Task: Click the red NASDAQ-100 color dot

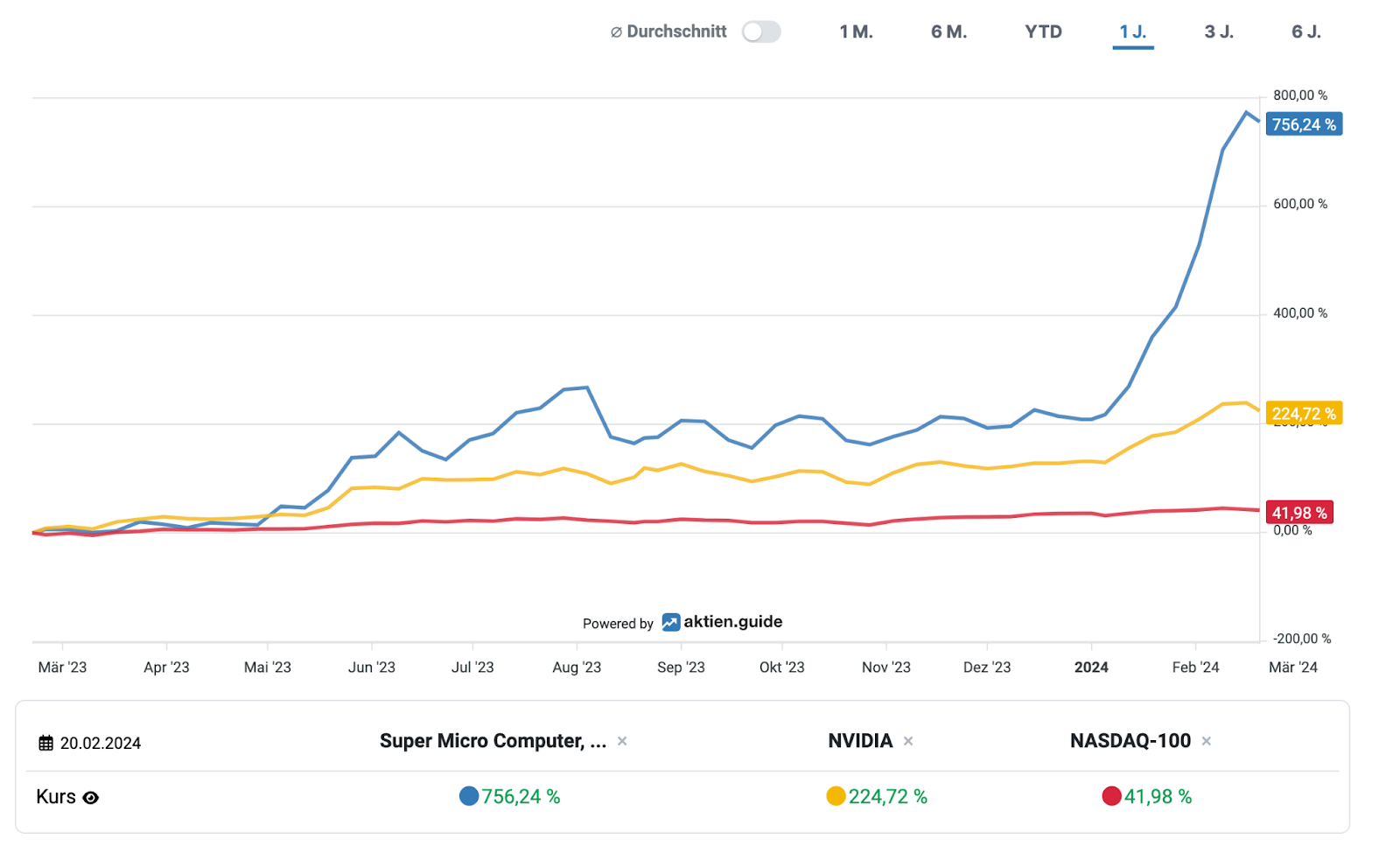Action: 1111,796
